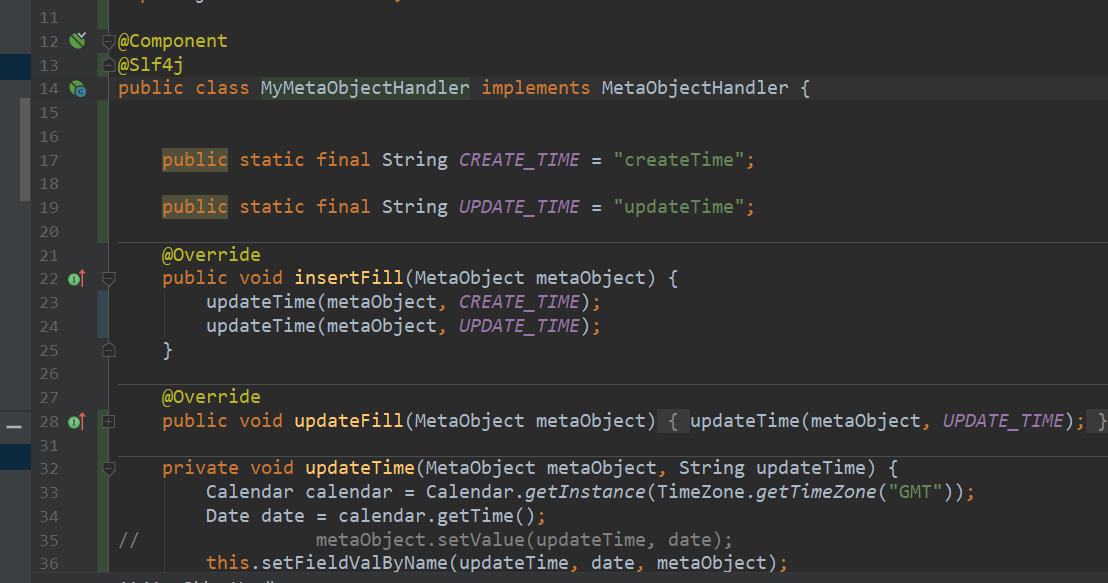Click the CREATE_TIME argument on line 23
The height and width of the screenshot is (583, 1108).
click(519, 302)
